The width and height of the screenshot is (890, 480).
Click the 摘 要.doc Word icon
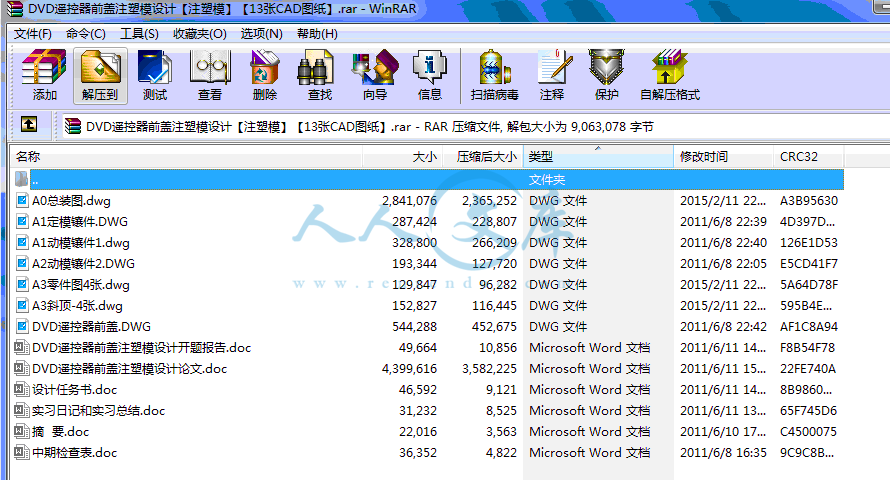coord(22,431)
